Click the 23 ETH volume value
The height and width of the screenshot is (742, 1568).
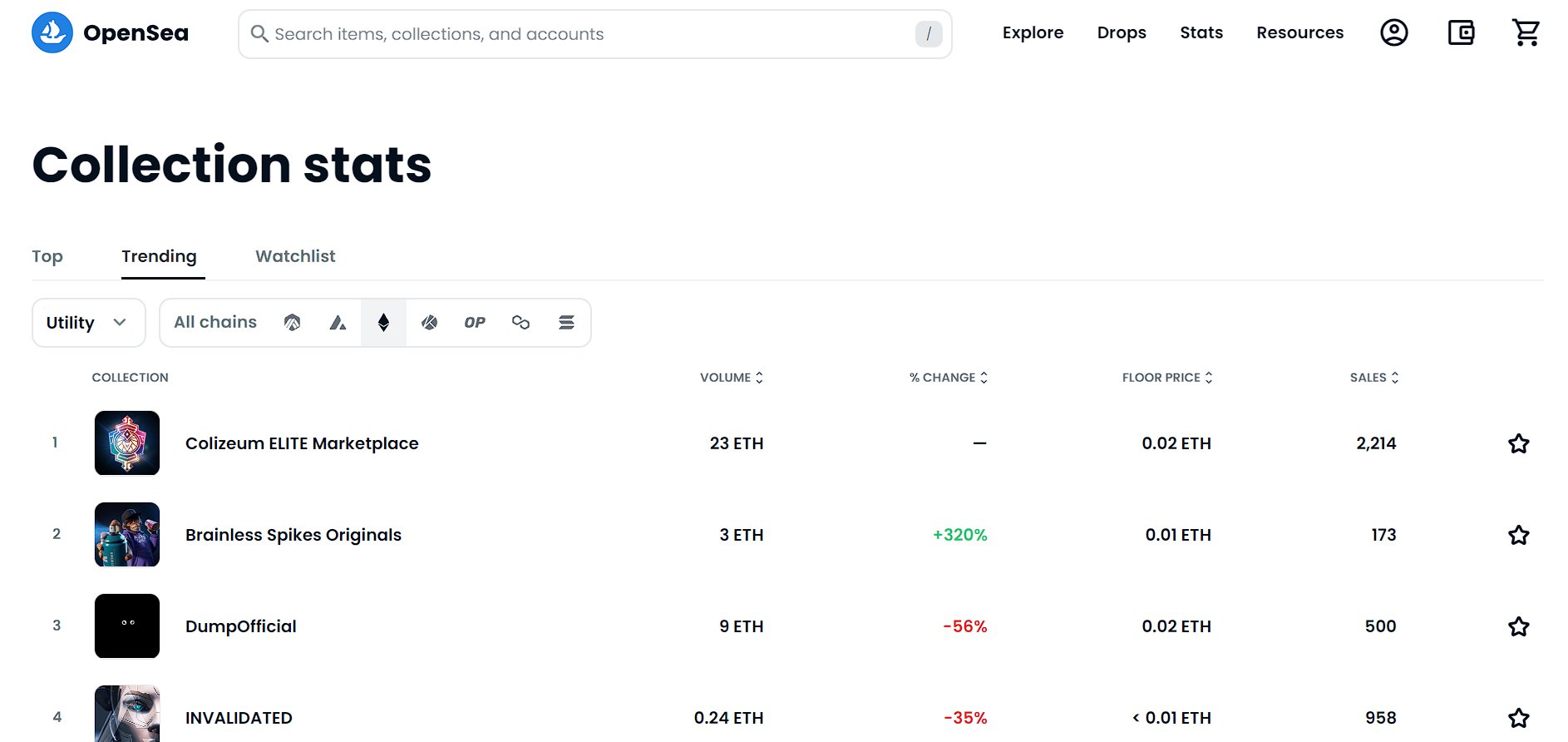737,443
